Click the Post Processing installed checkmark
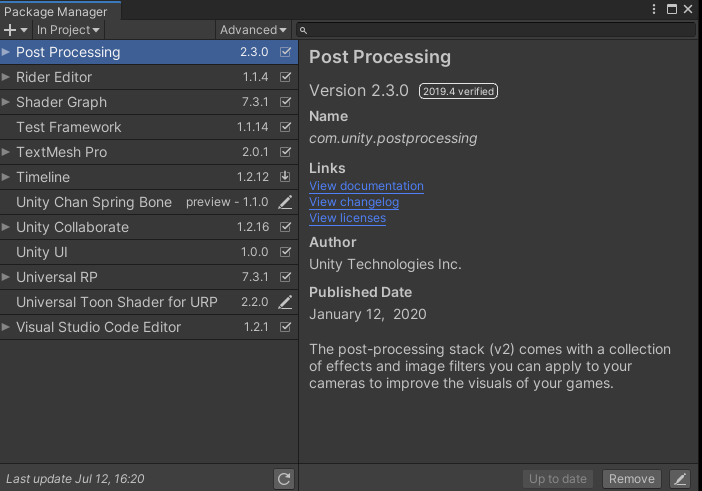 pyautogui.click(x=285, y=52)
